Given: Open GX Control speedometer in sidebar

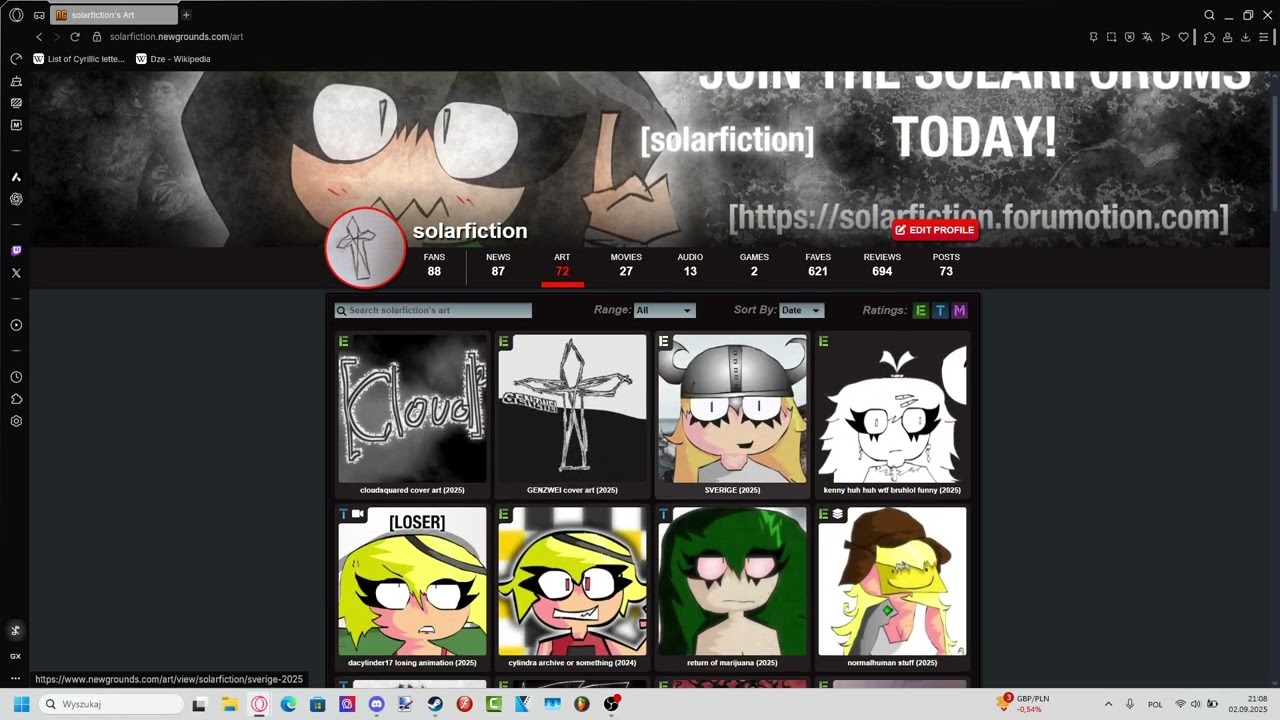Looking at the screenshot, I should (x=16, y=59).
